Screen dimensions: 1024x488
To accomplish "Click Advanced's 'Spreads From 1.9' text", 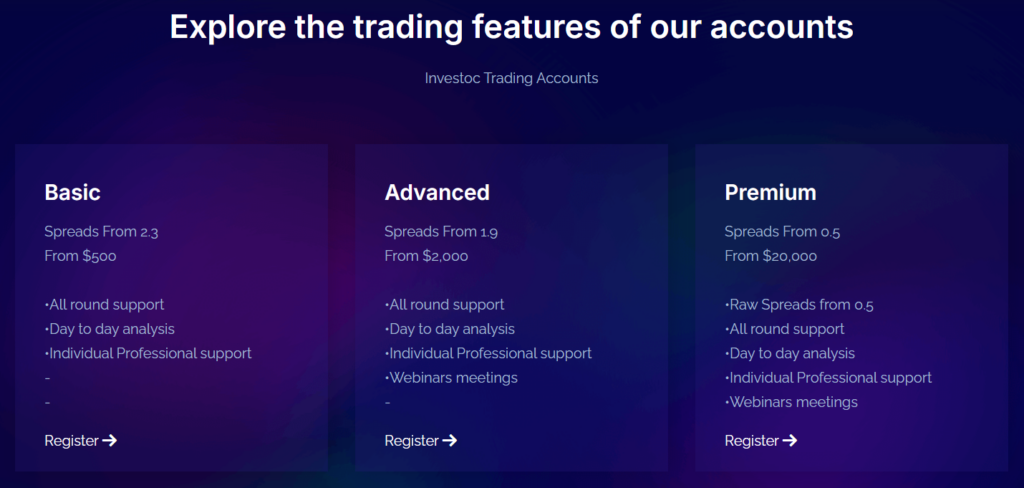I will pos(441,232).
